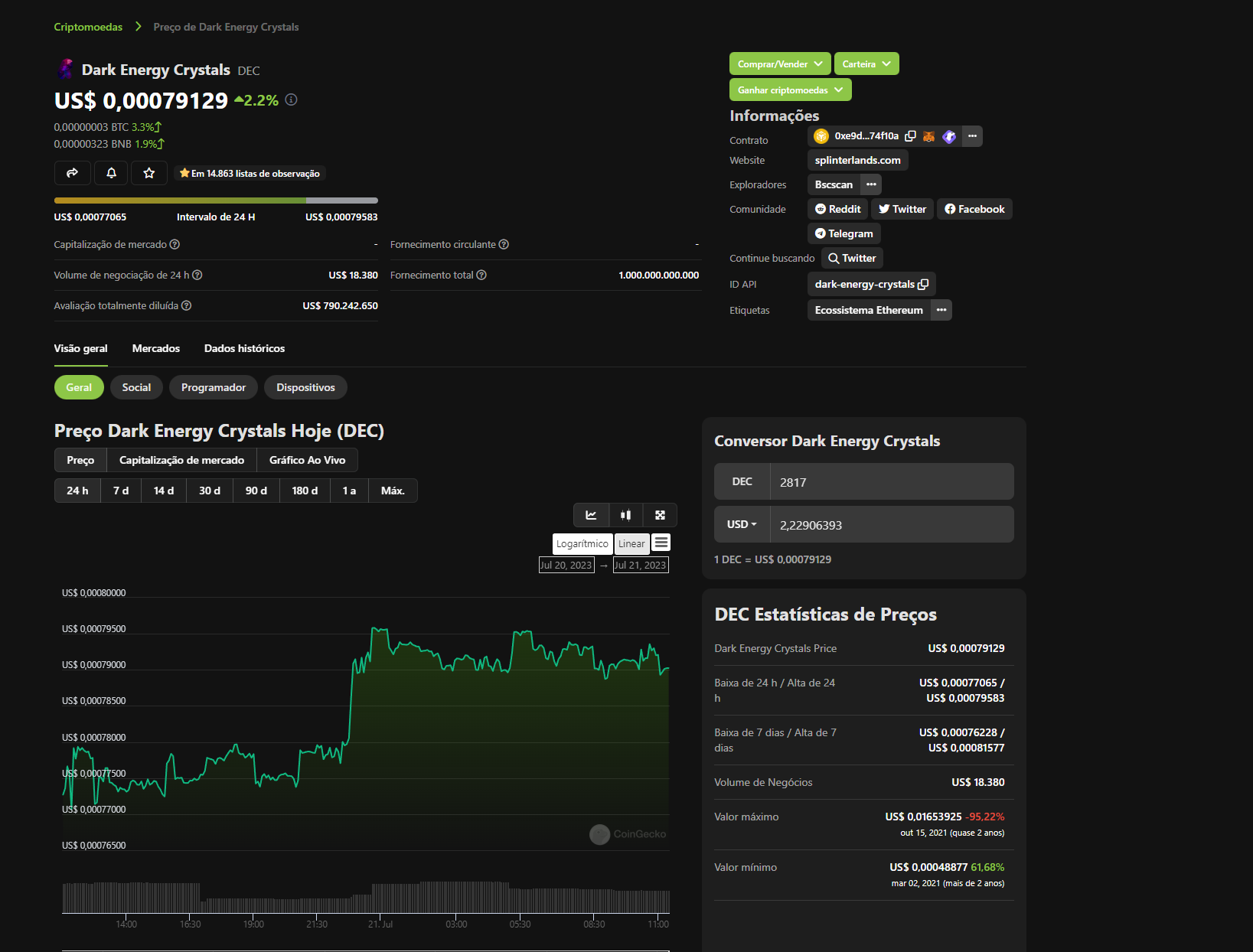Click the breadcrumb chevron separator
The width and height of the screenshot is (1253, 952).
(x=139, y=27)
